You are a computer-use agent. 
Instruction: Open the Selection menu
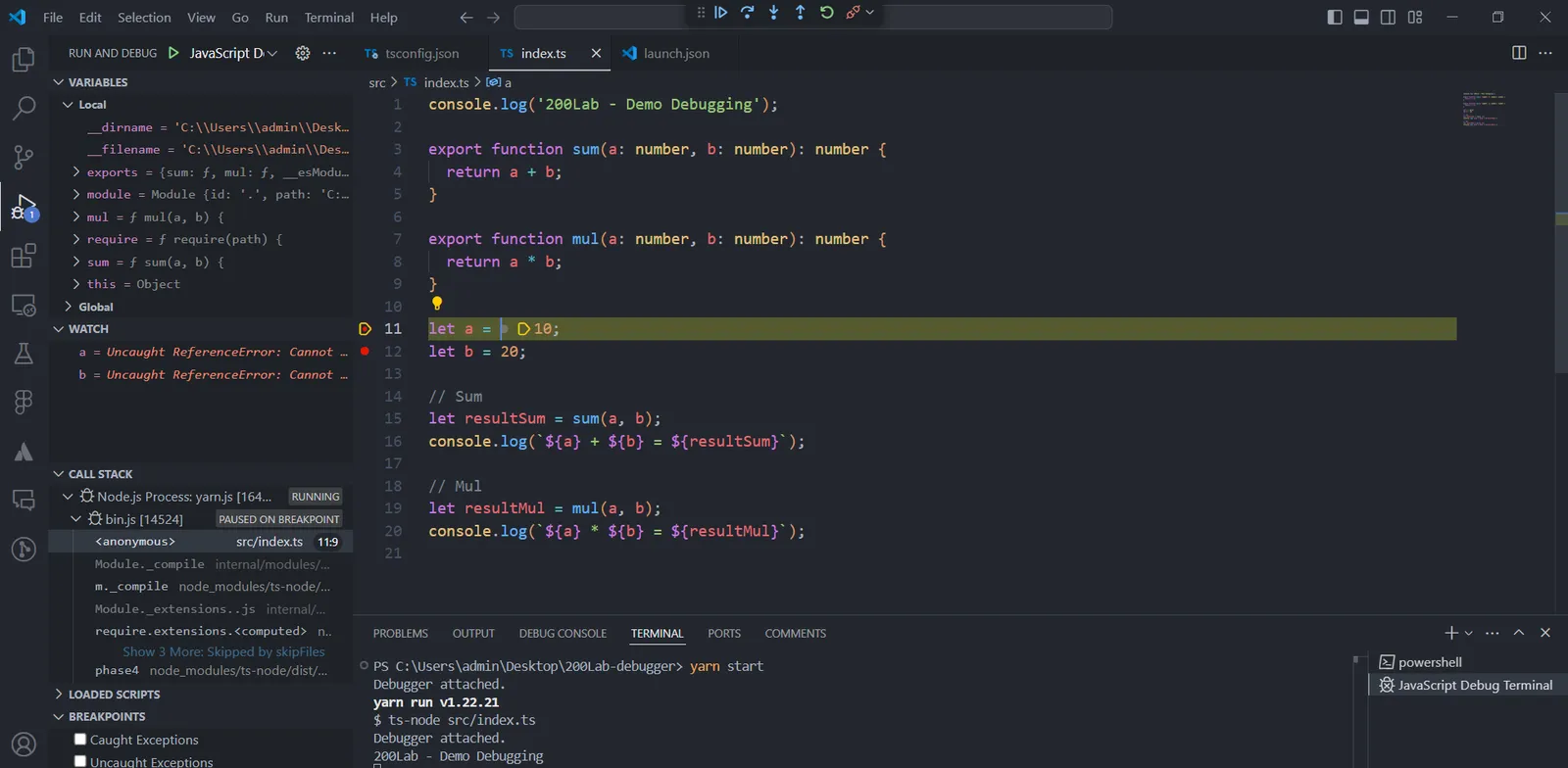[x=144, y=18]
